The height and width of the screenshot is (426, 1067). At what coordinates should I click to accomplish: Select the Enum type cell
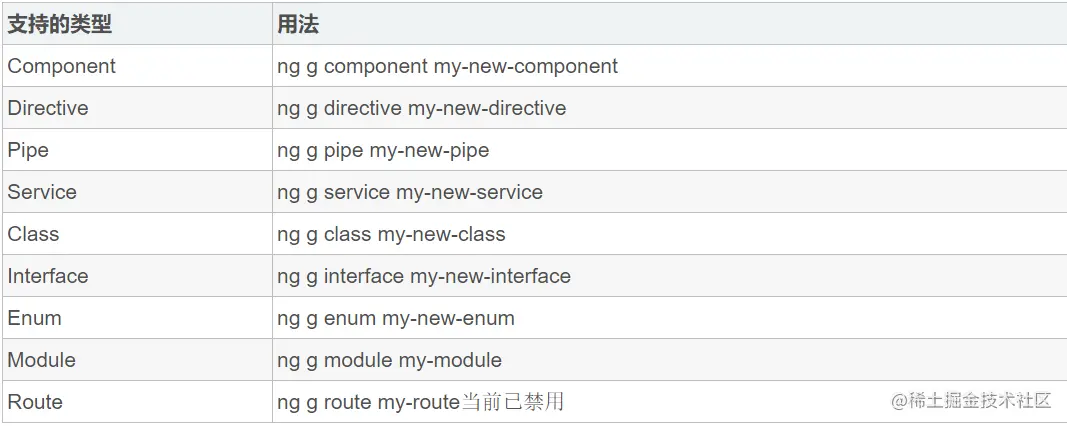click(35, 318)
